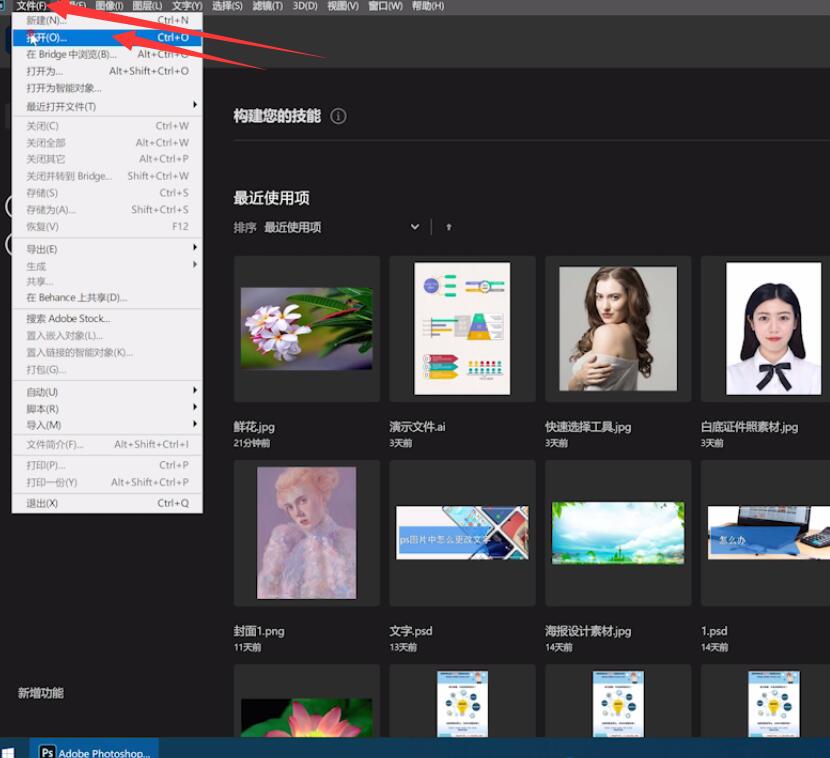Click the info icon beside 构建您的技能
This screenshot has width=830, height=758.
point(338,116)
